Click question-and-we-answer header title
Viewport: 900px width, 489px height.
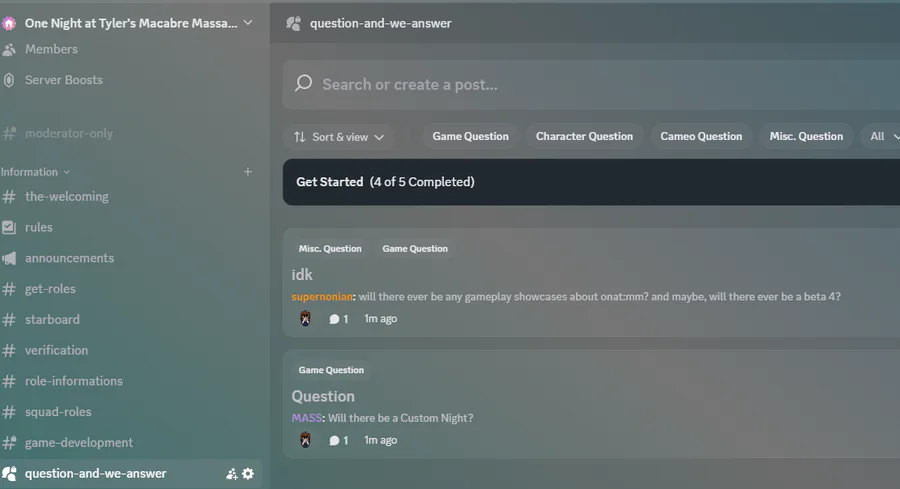[381, 24]
